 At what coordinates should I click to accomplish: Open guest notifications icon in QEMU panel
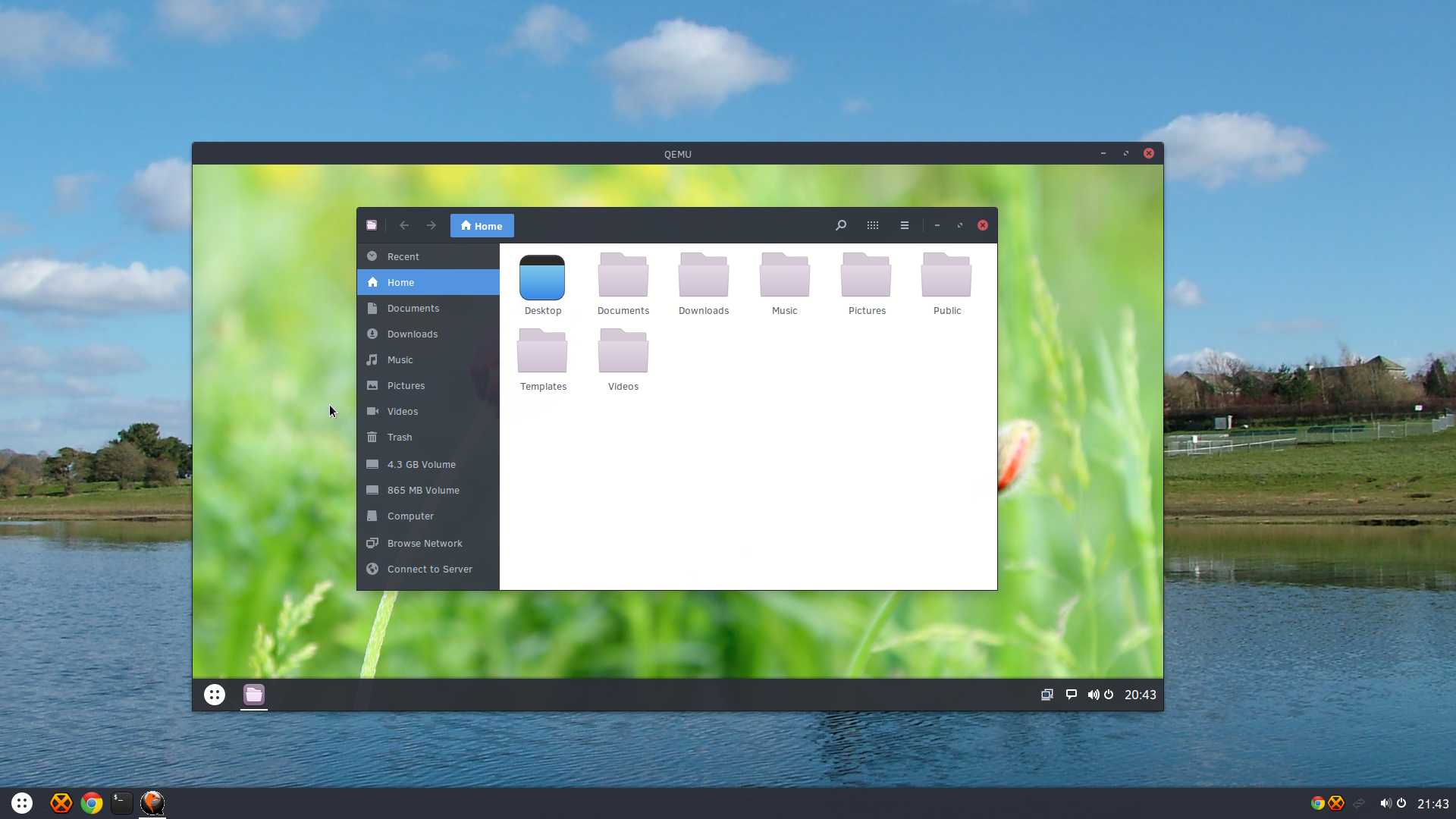coord(1072,695)
